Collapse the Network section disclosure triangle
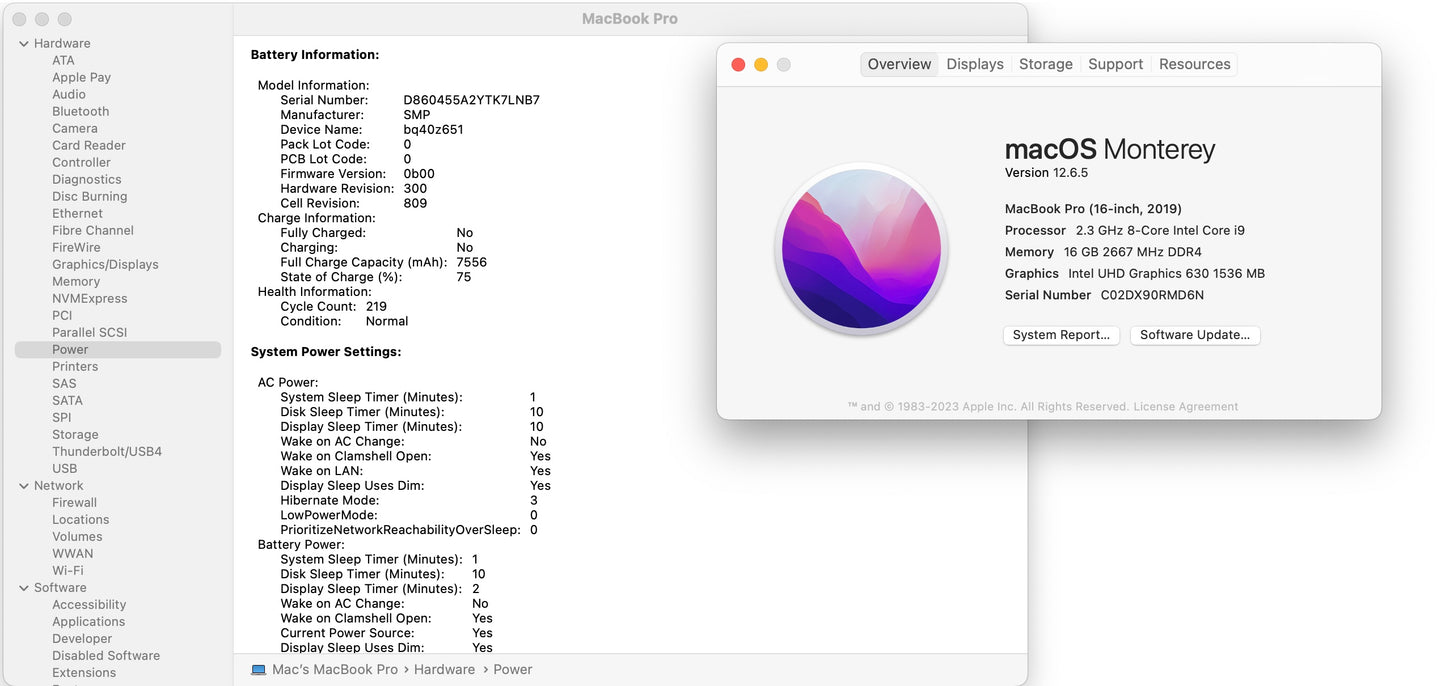 pos(23,486)
